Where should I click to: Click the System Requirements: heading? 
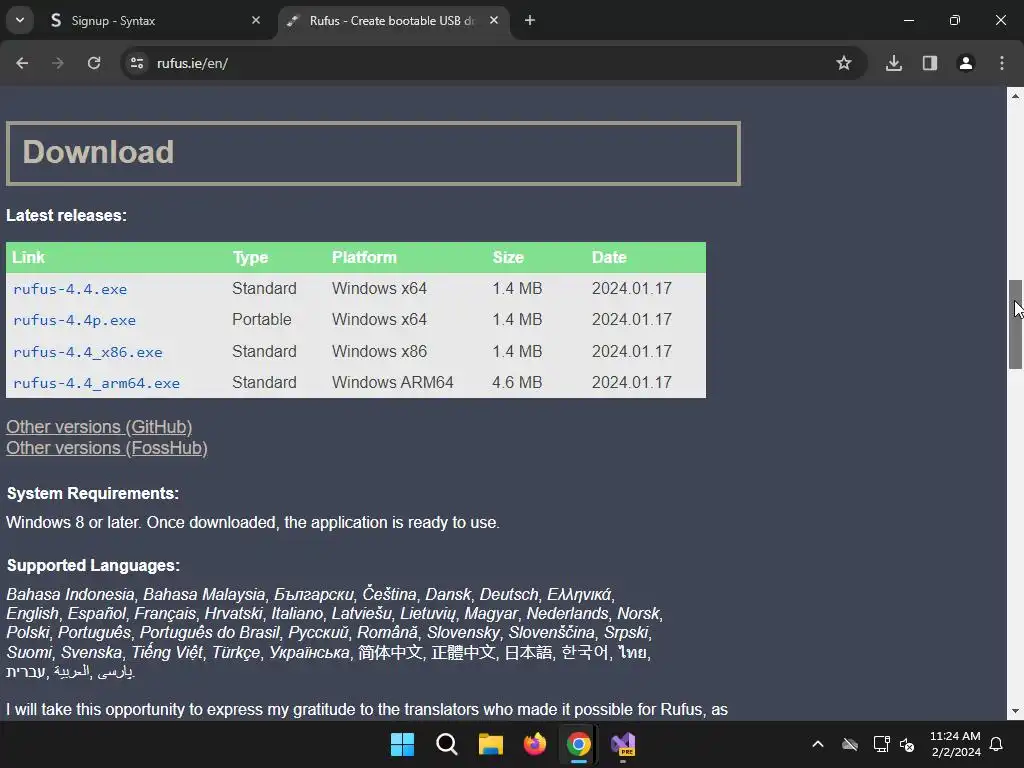93,493
